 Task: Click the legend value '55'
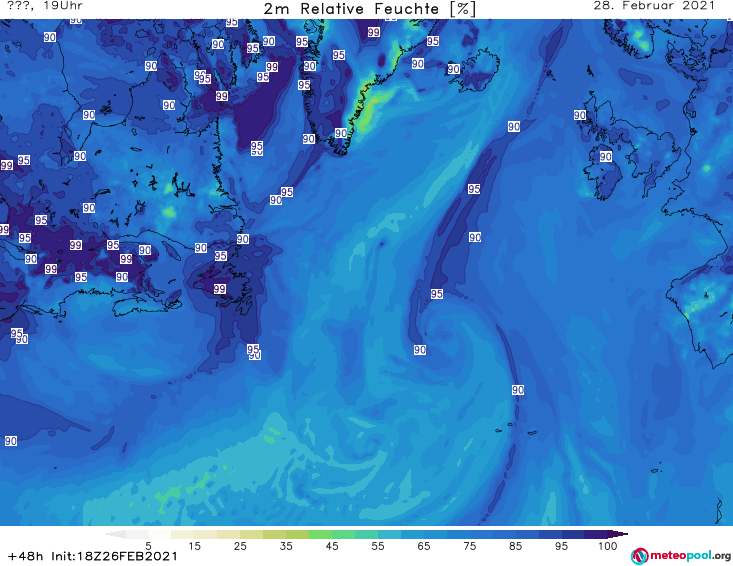click(x=378, y=546)
